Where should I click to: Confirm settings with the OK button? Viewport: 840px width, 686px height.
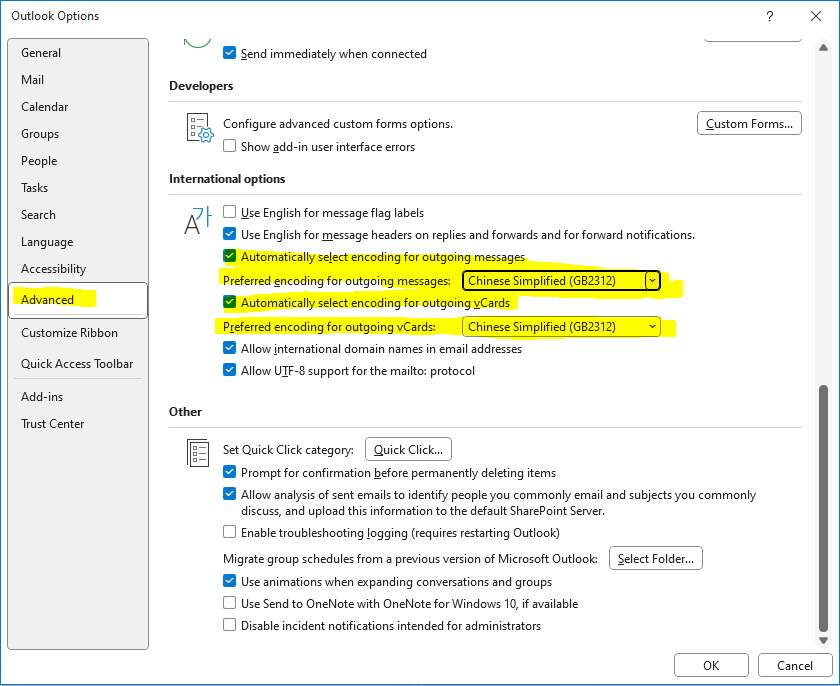(711, 665)
